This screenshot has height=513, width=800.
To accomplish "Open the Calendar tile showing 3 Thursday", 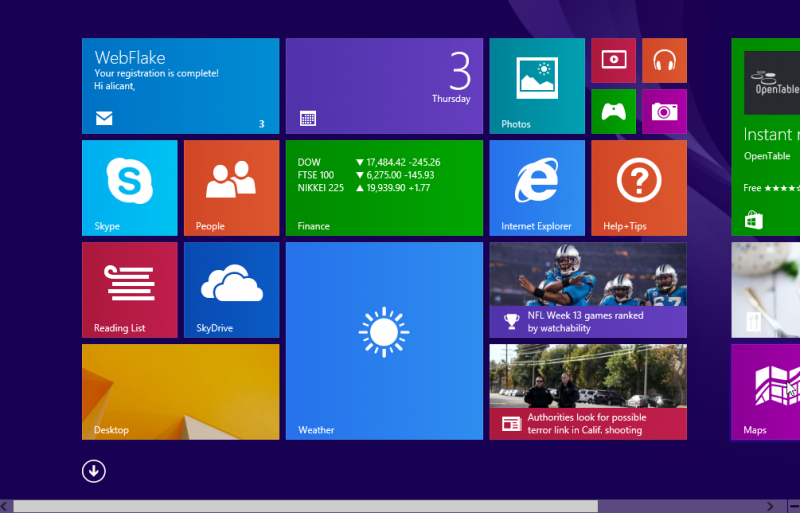I will (384, 86).
